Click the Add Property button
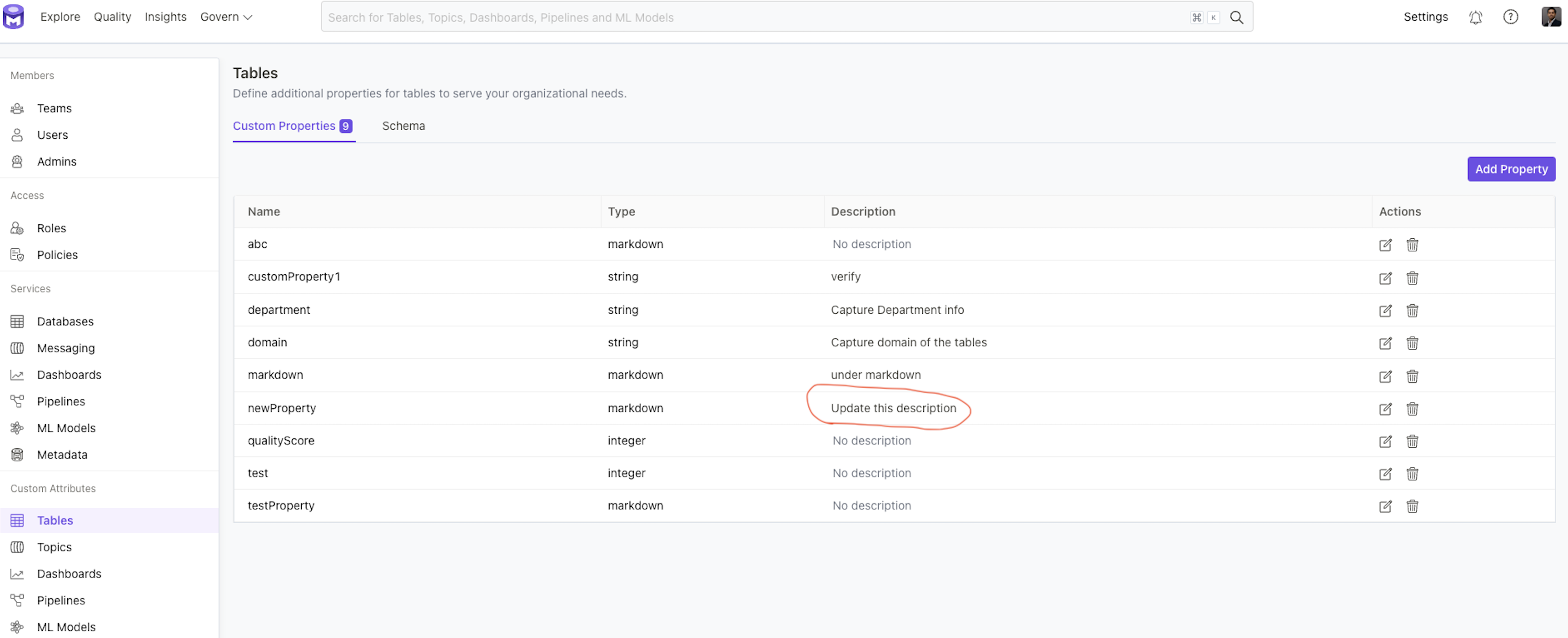 (x=1511, y=169)
